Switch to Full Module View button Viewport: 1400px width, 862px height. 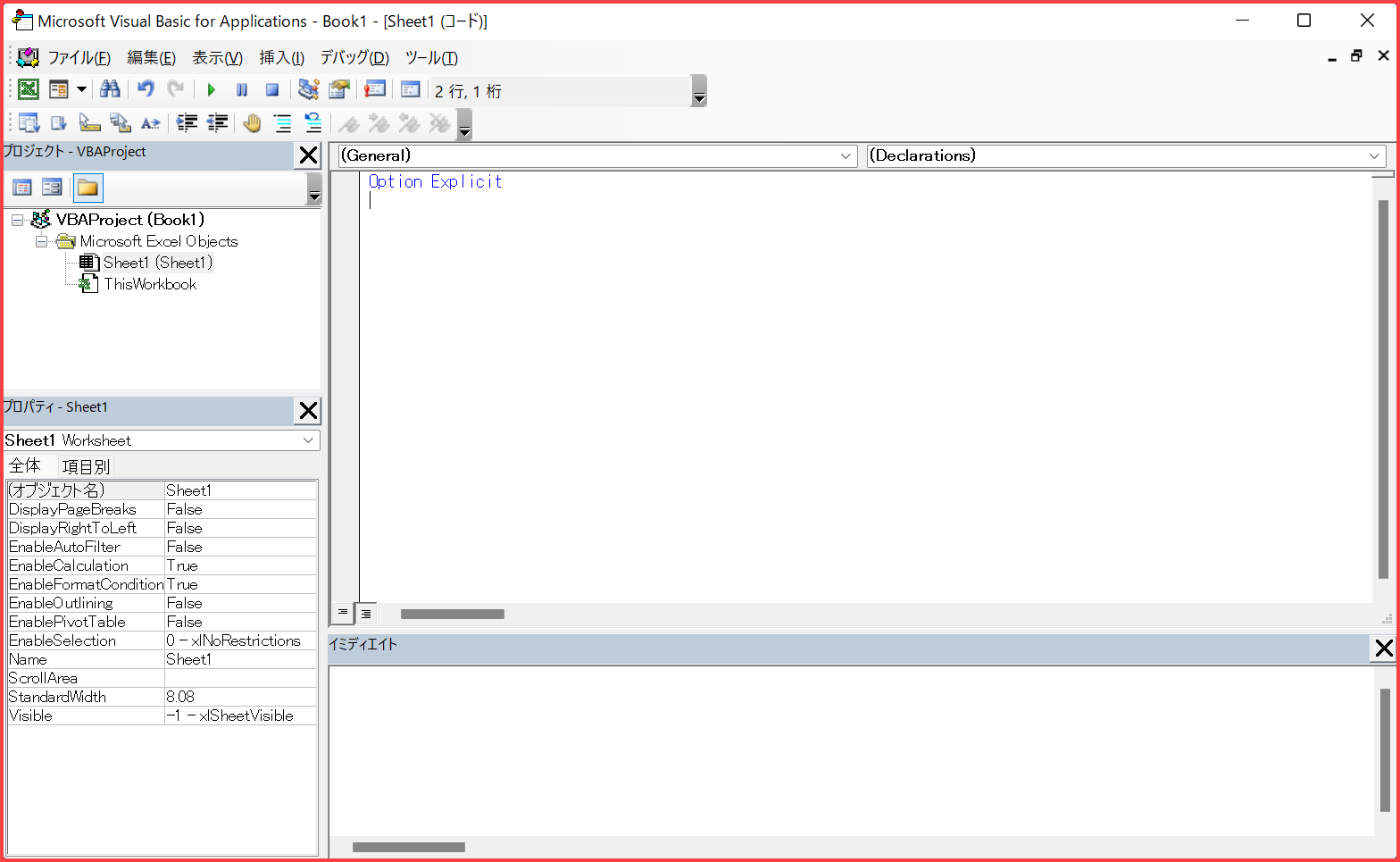click(366, 614)
